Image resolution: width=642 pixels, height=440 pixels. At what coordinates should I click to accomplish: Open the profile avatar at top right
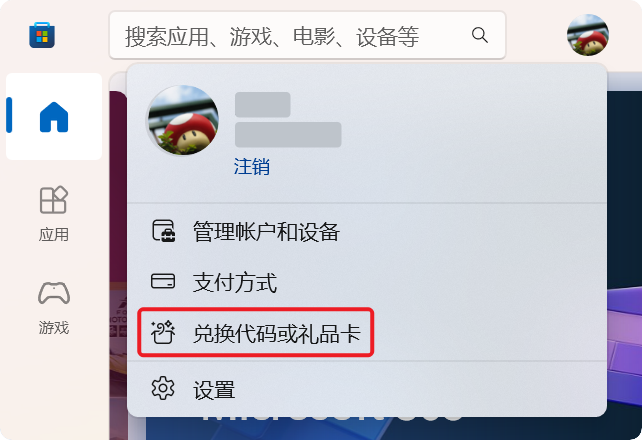click(588, 35)
